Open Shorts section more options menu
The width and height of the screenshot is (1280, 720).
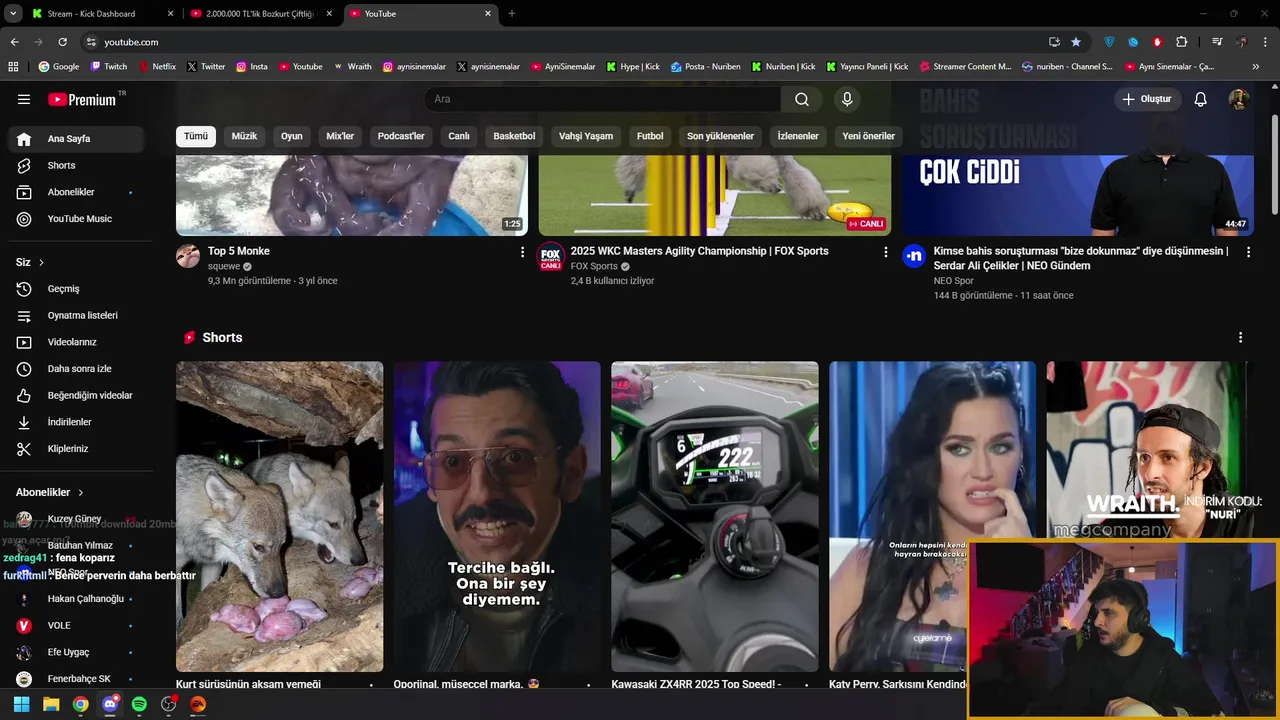click(x=1240, y=338)
